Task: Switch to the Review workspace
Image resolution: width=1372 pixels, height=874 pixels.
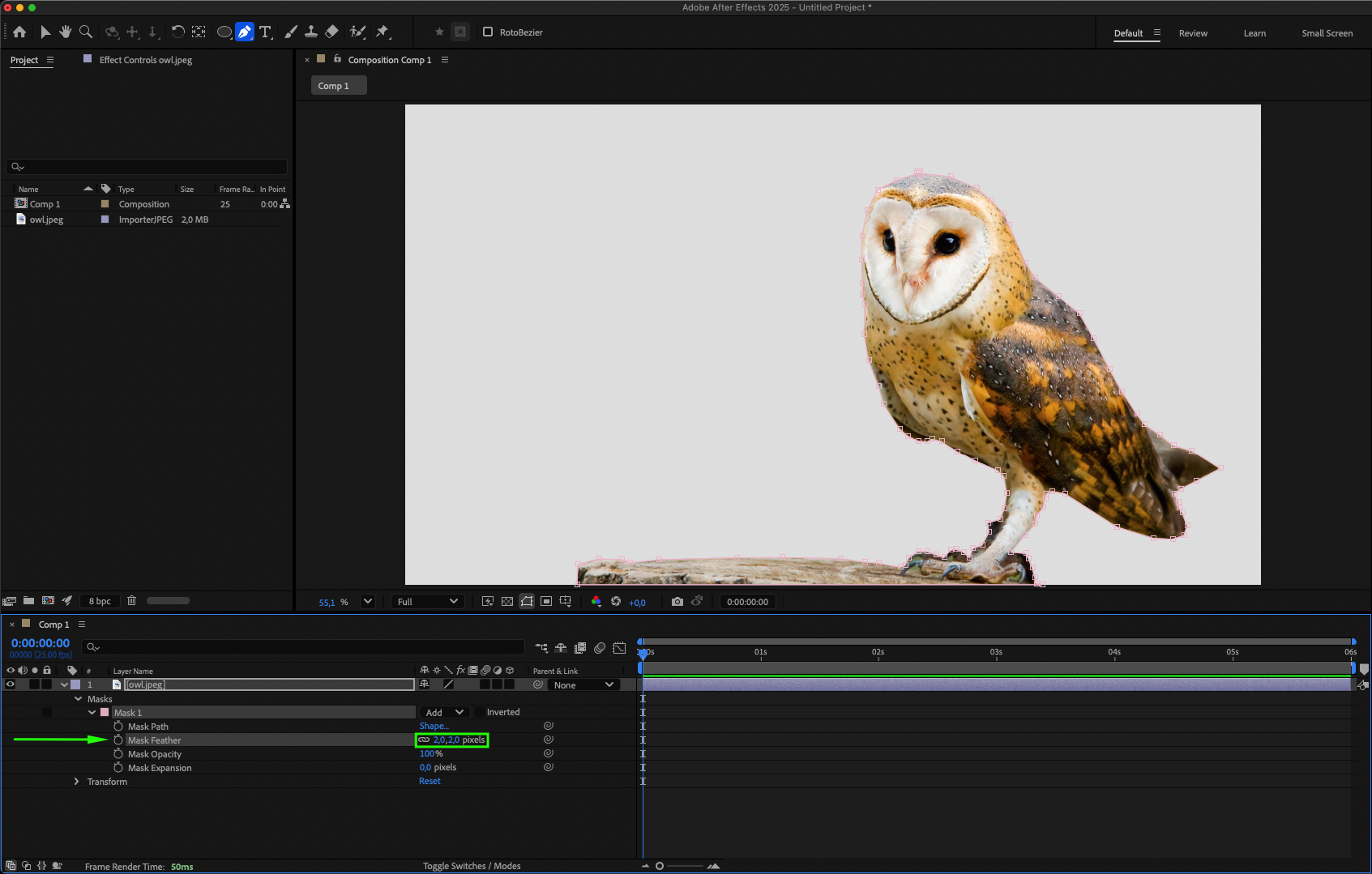Action: point(1193,33)
